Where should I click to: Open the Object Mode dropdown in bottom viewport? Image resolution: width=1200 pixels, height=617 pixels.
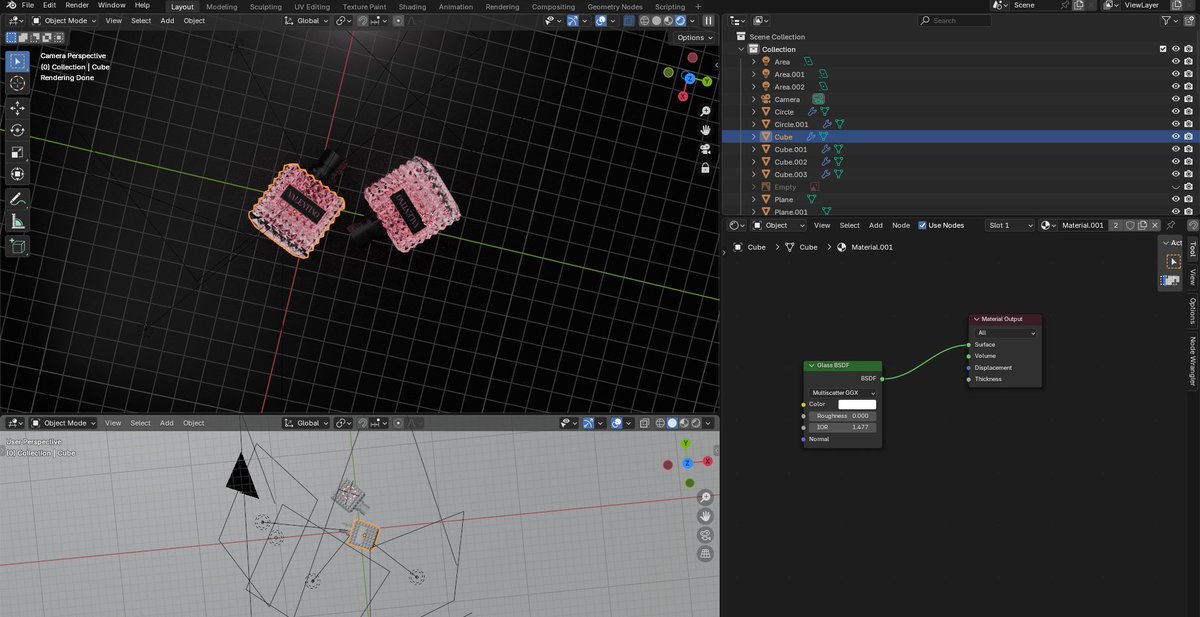63,423
